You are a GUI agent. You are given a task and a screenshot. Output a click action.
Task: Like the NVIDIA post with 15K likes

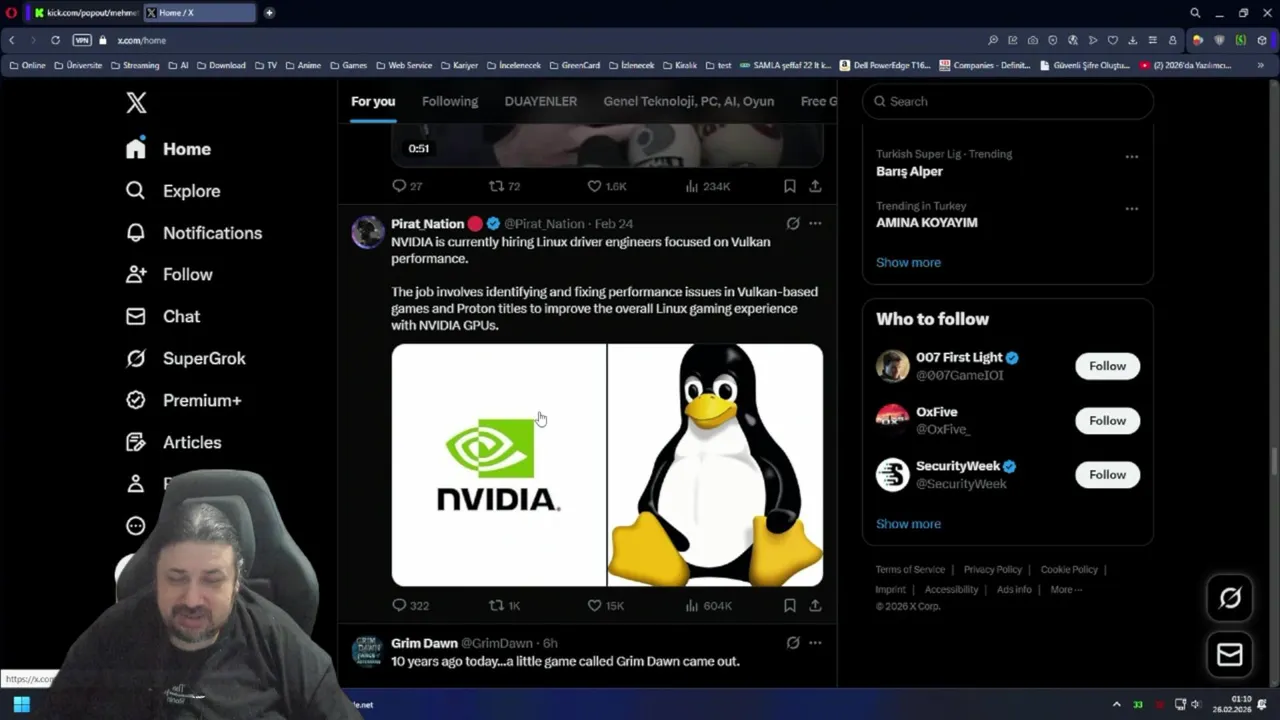(605, 605)
